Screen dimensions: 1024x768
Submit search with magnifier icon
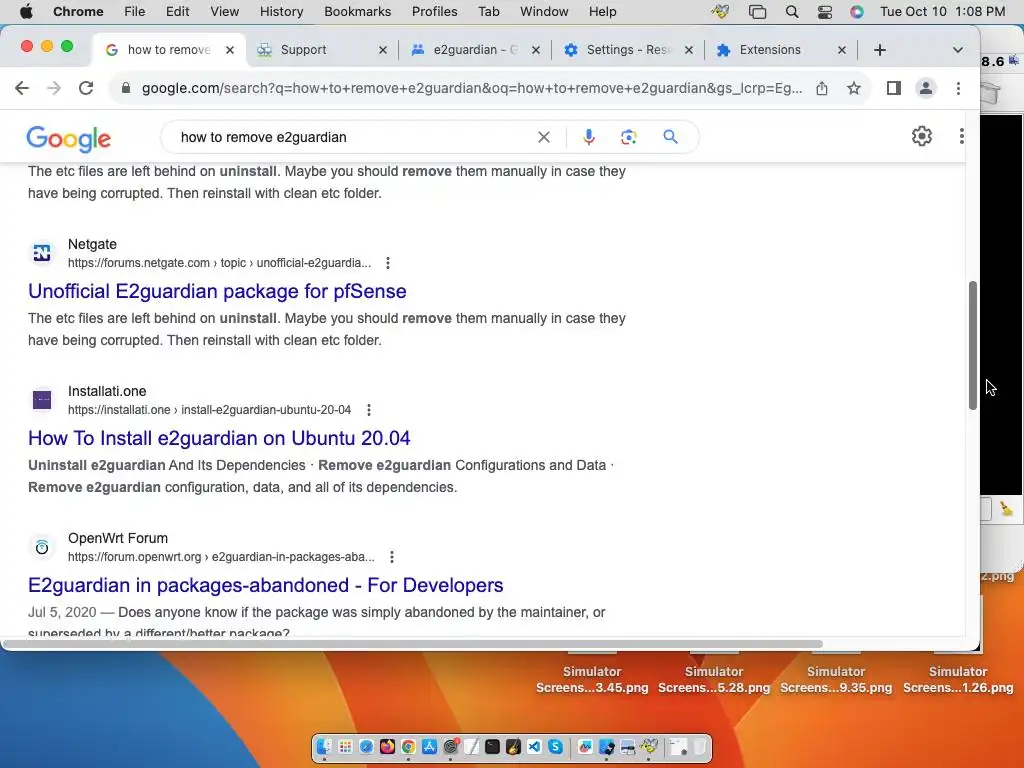tap(670, 137)
